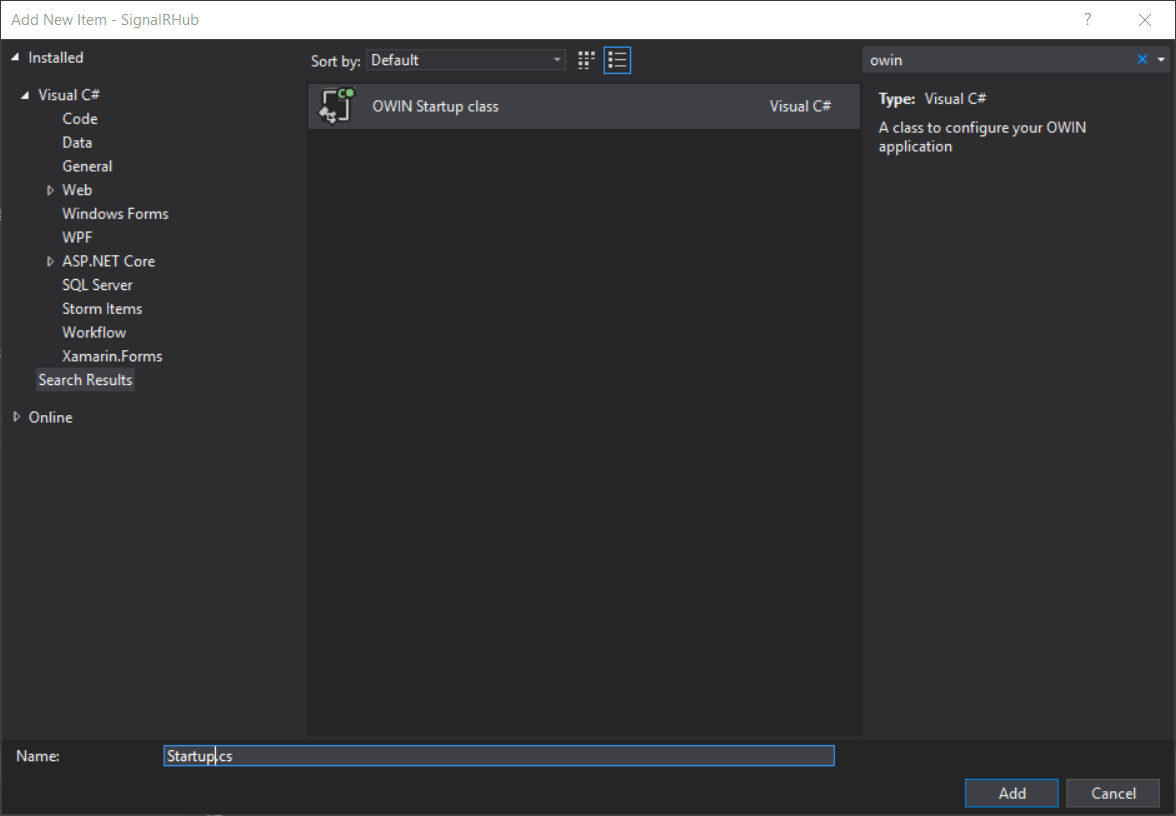Select the Data category
The height and width of the screenshot is (816, 1176).
click(76, 142)
